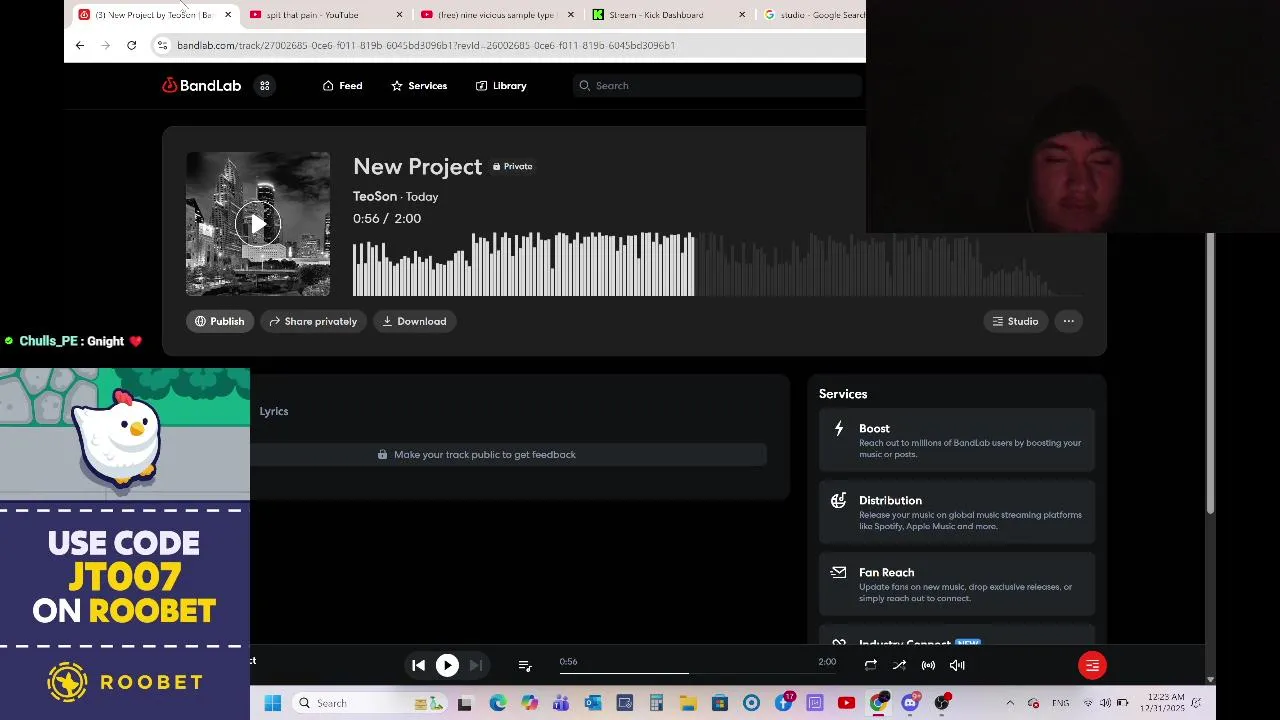Open the project in Studio
The image size is (1280, 720).
[x=1015, y=321]
